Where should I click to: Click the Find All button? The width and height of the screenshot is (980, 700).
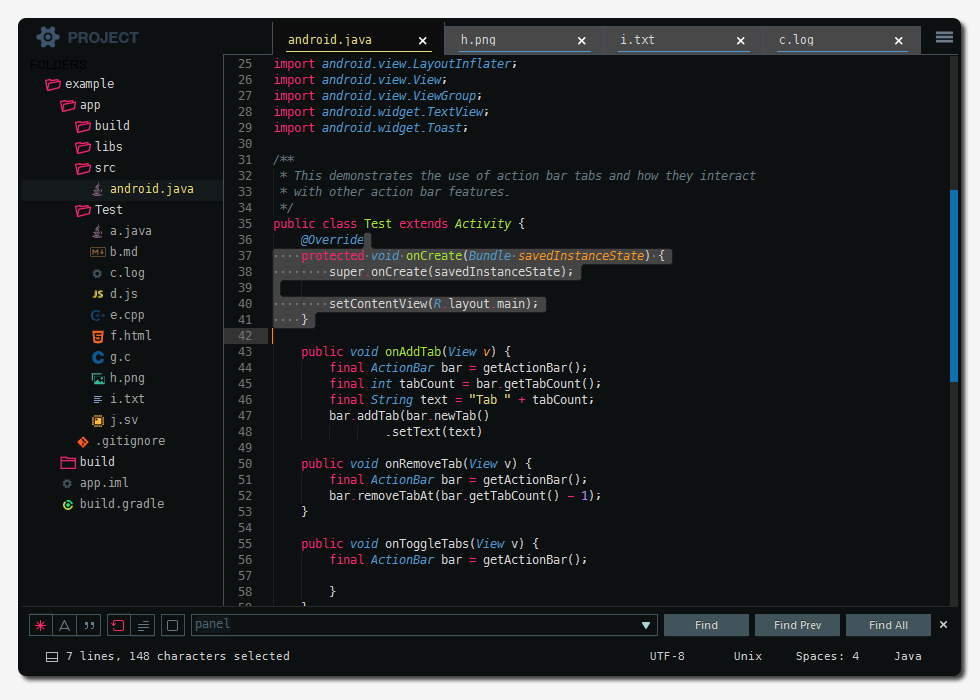click(x=888, y=624)
